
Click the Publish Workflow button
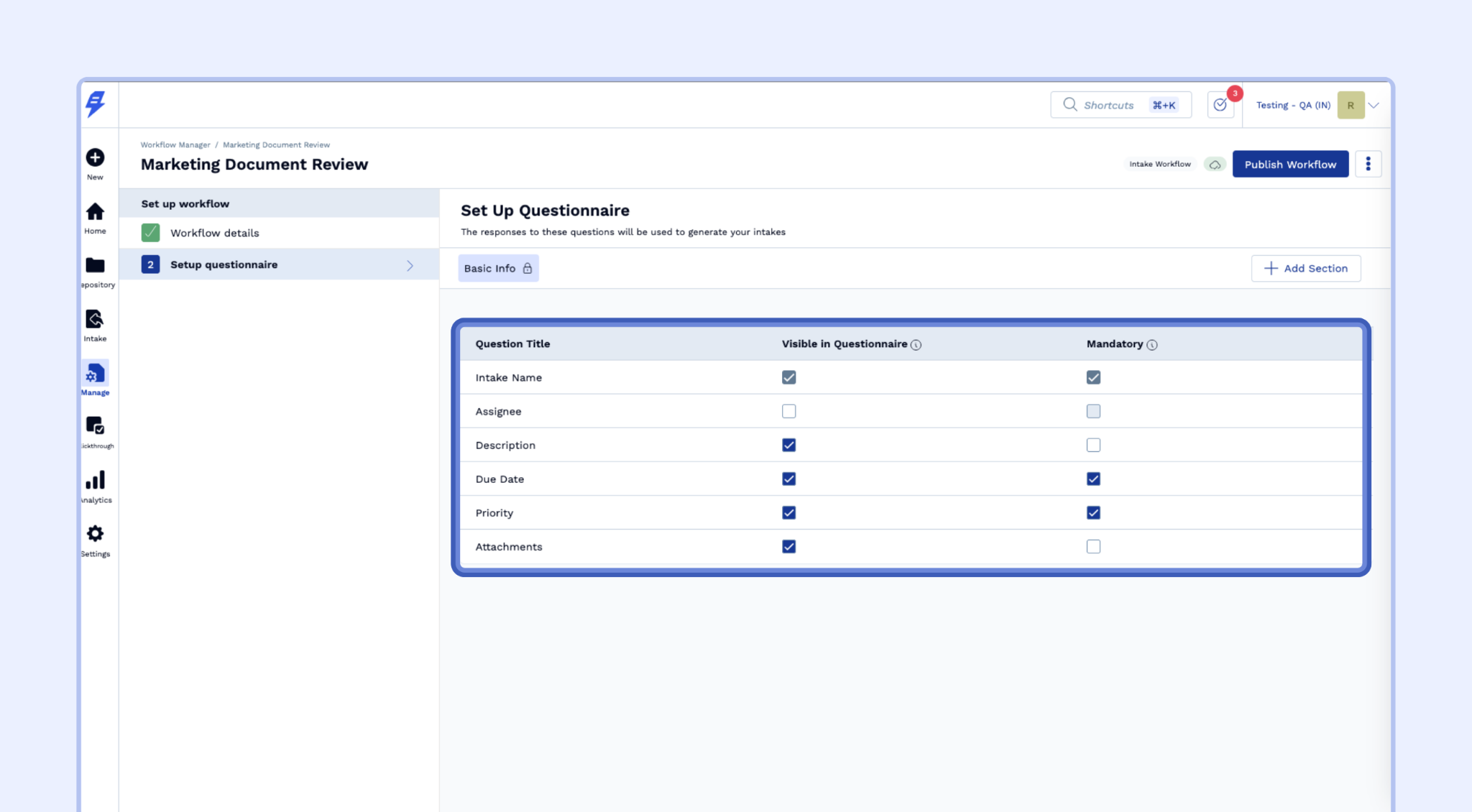pos(1289,165)
